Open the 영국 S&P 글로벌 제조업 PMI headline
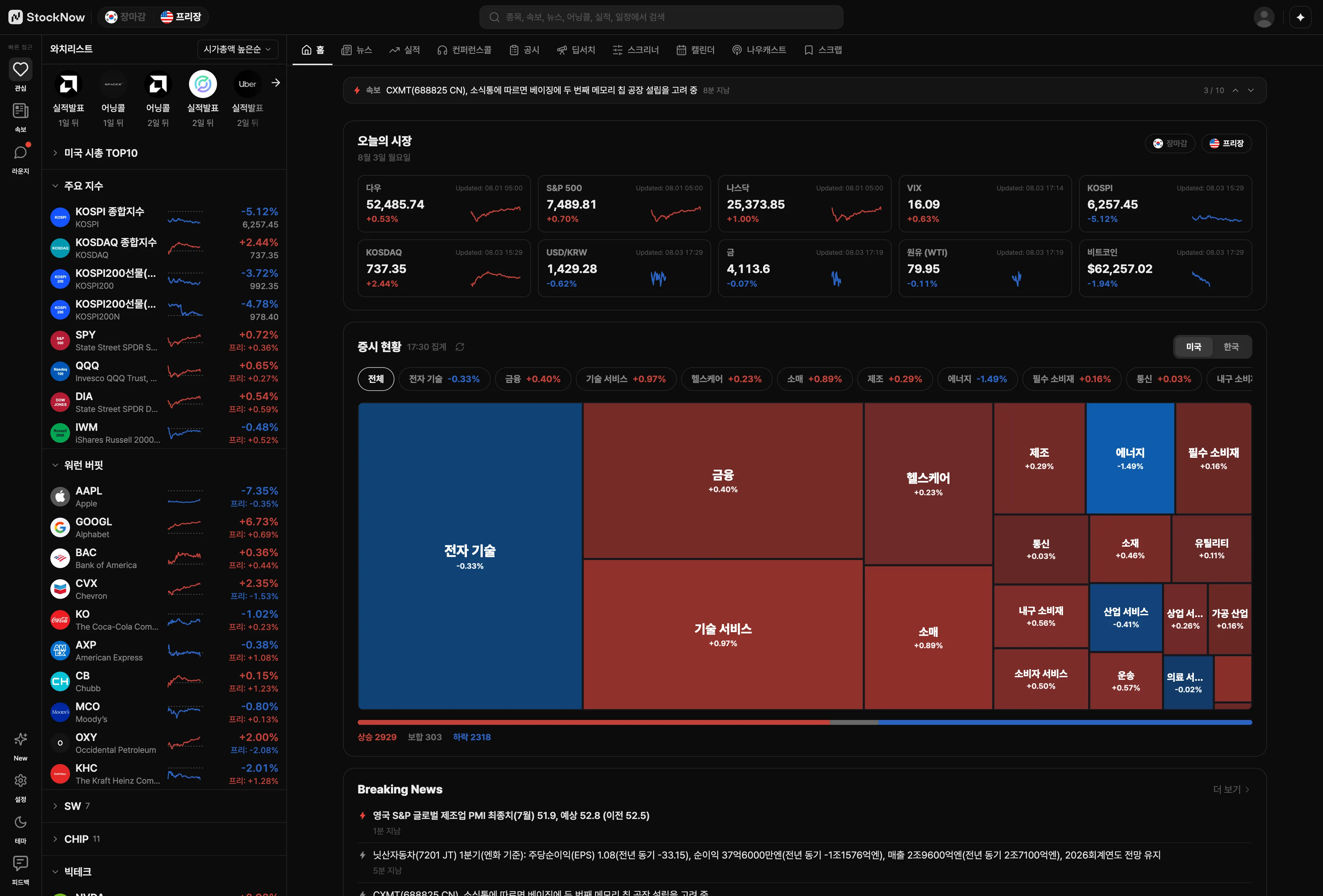This screenshot has width=1323, height=896. pyautogui.click(x=511, y=816)
